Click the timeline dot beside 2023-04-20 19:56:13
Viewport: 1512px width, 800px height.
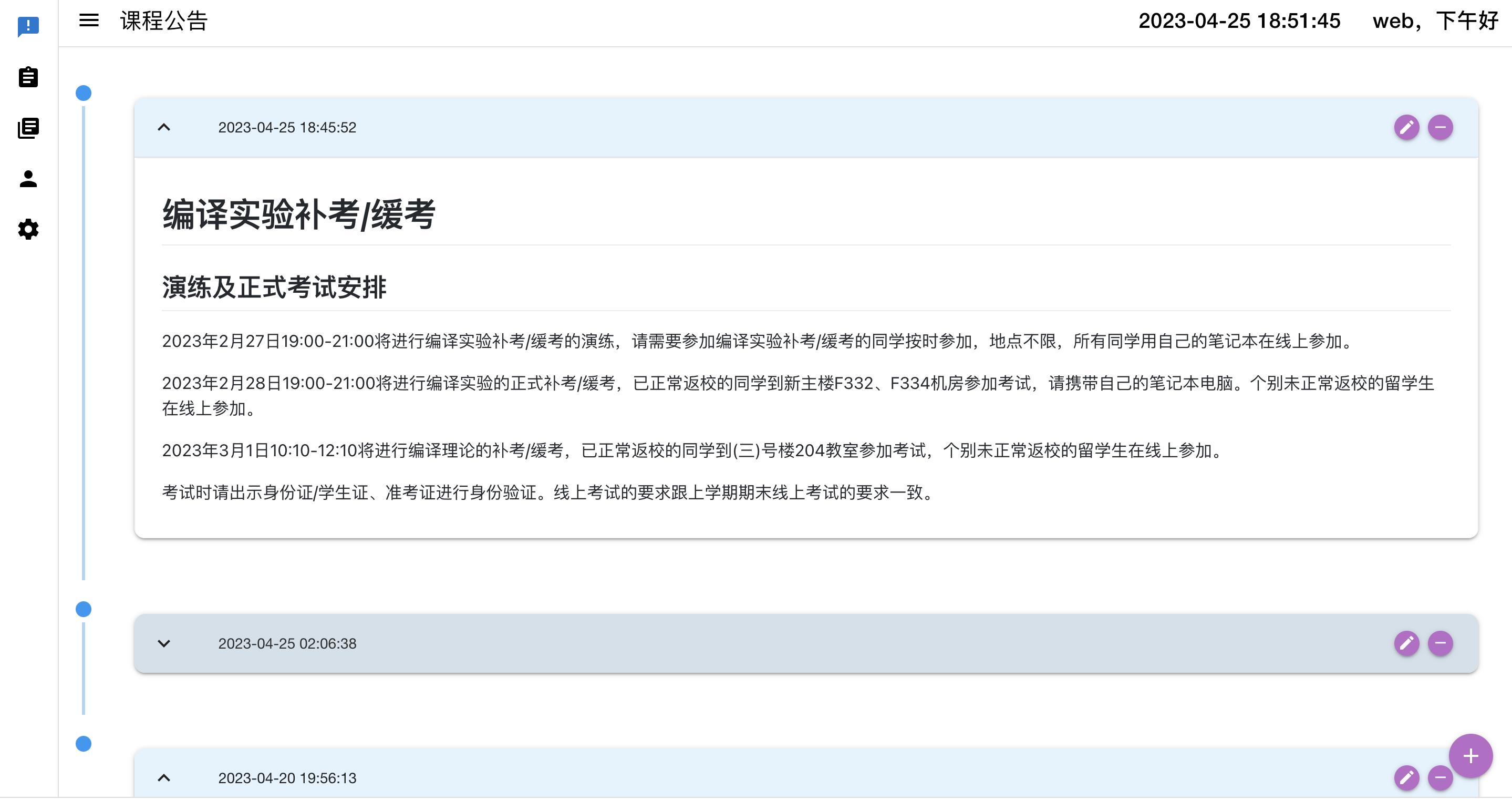83,744
